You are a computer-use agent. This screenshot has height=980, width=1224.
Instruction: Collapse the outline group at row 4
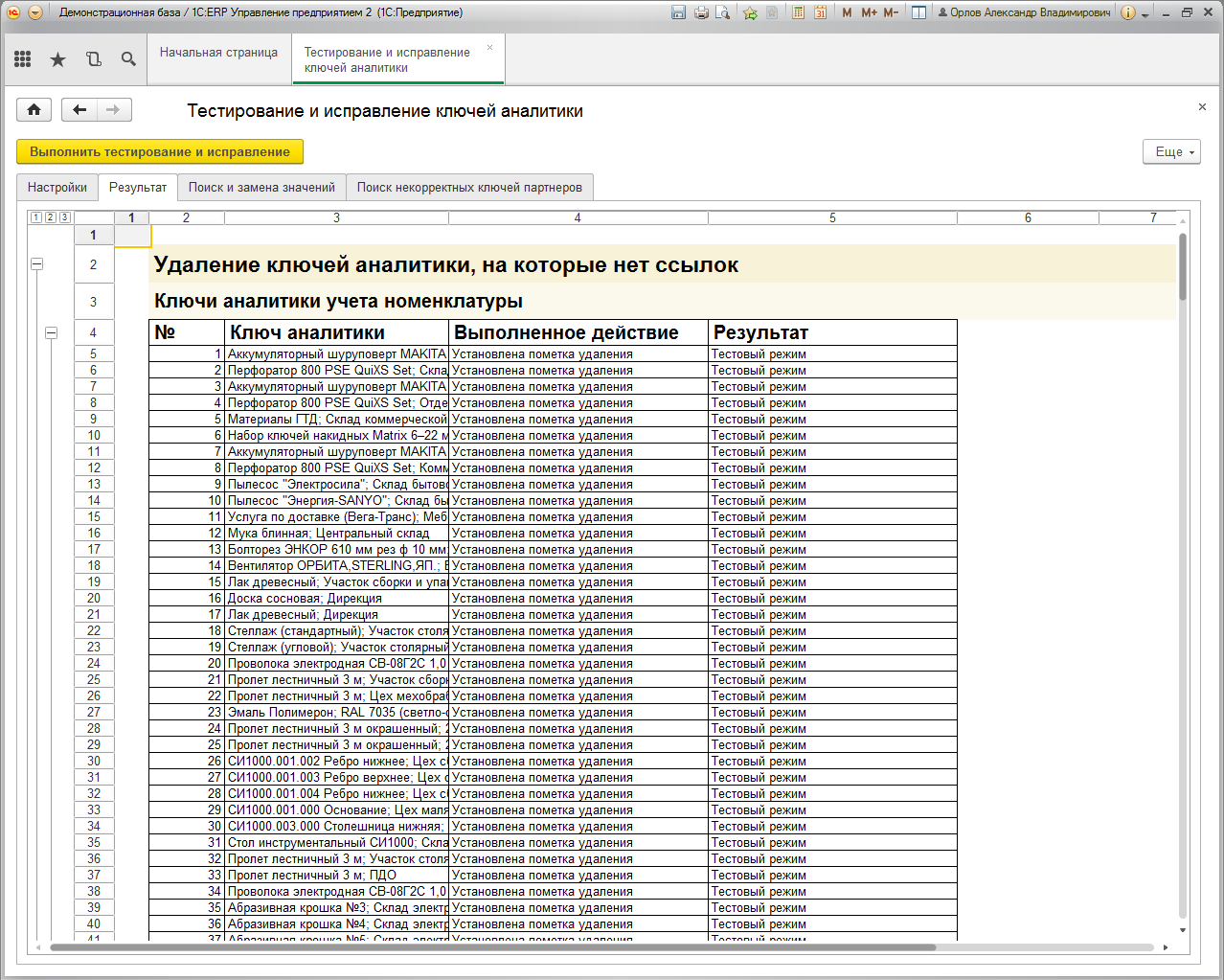[x=51, y=332]
